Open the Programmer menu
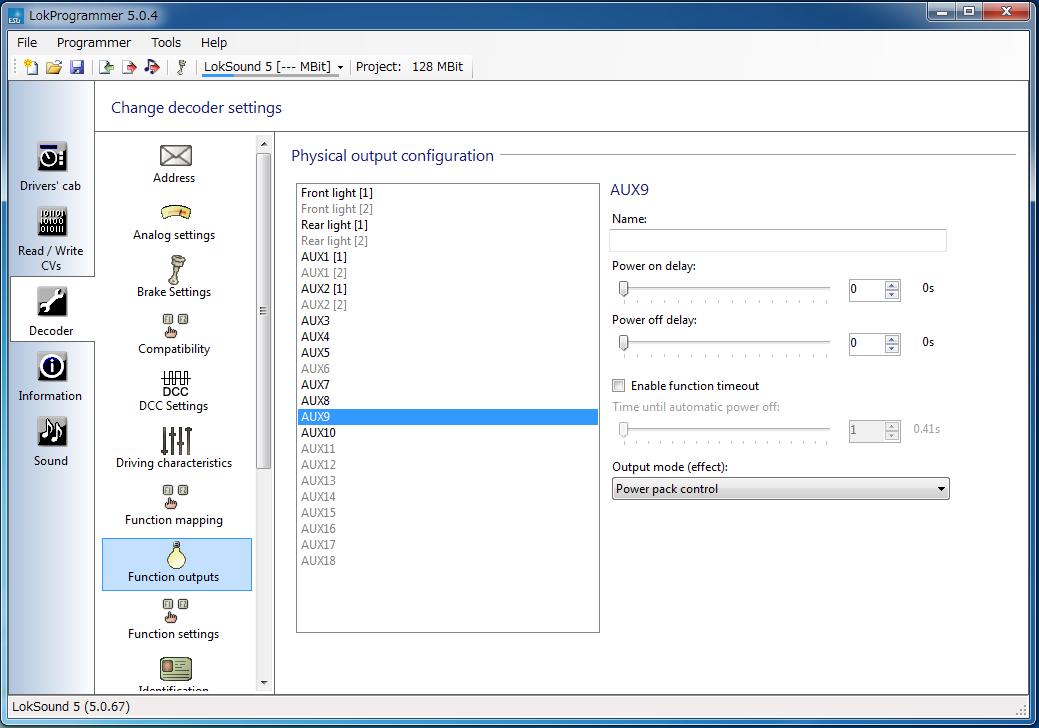The image size is (1039, 728). tap(94, 42)
